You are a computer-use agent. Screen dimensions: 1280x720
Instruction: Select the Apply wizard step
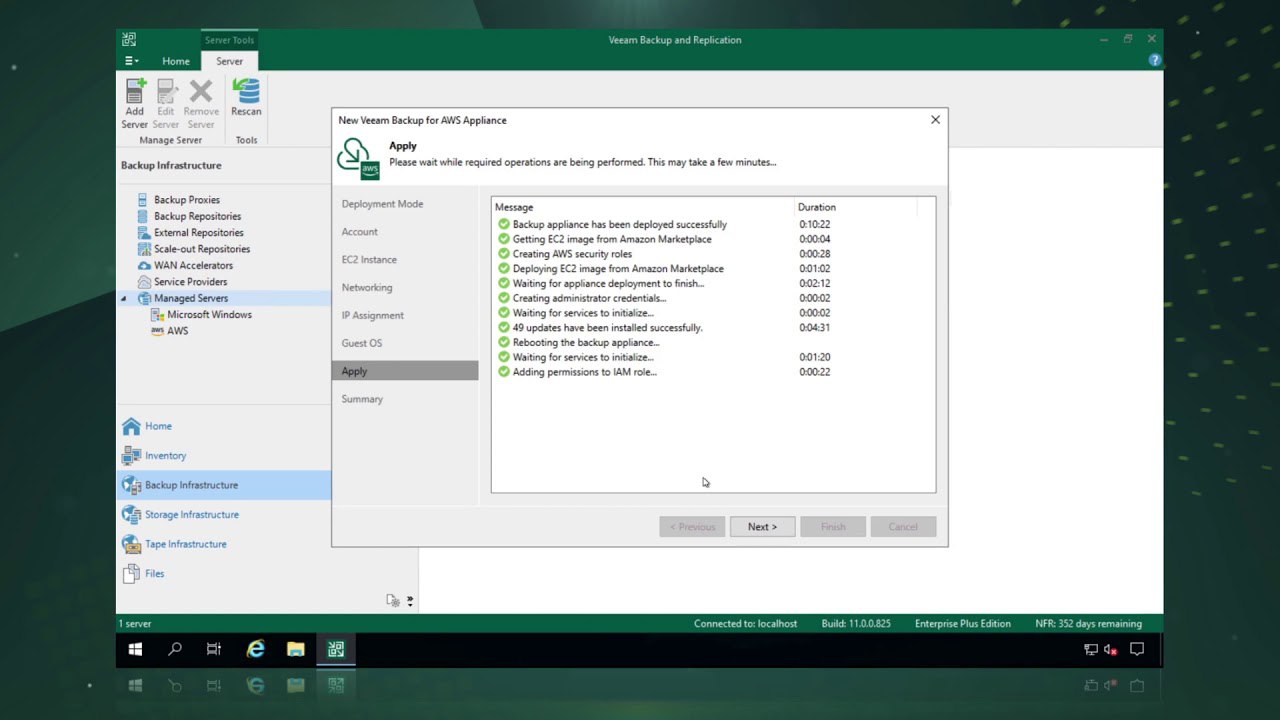(405, 371)
